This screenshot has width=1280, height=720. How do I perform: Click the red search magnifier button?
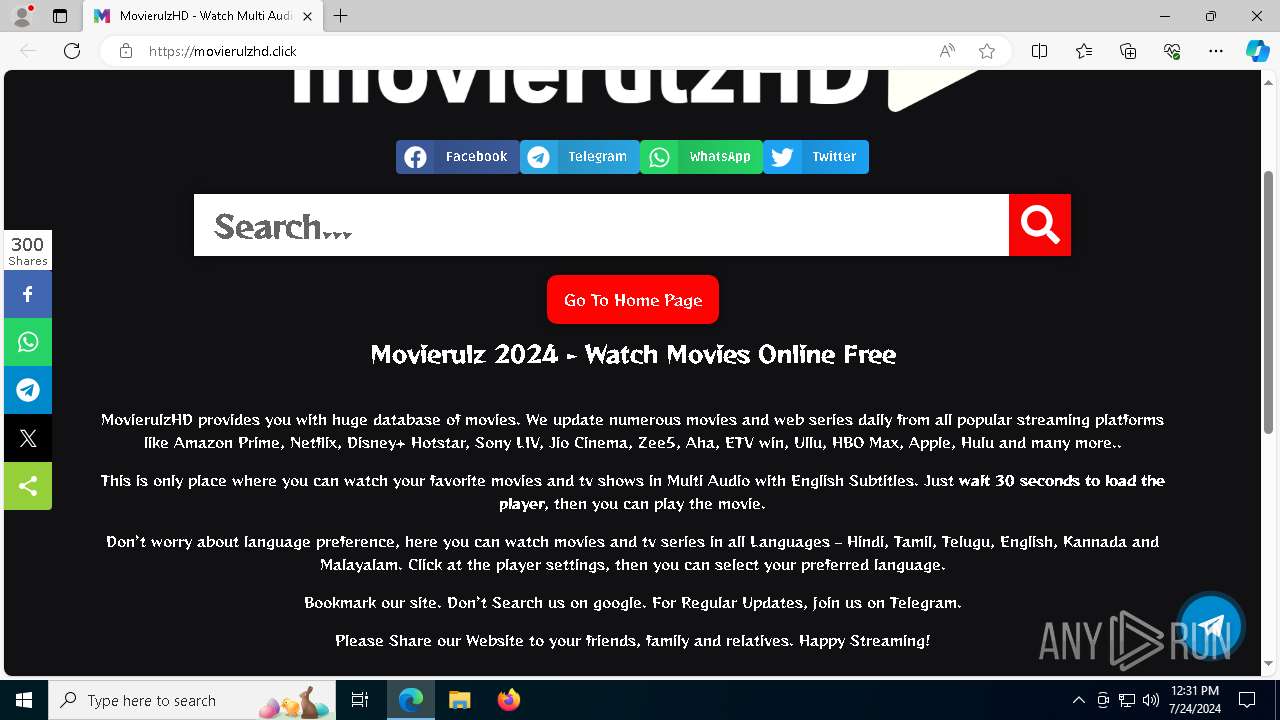pos(1040,225)
